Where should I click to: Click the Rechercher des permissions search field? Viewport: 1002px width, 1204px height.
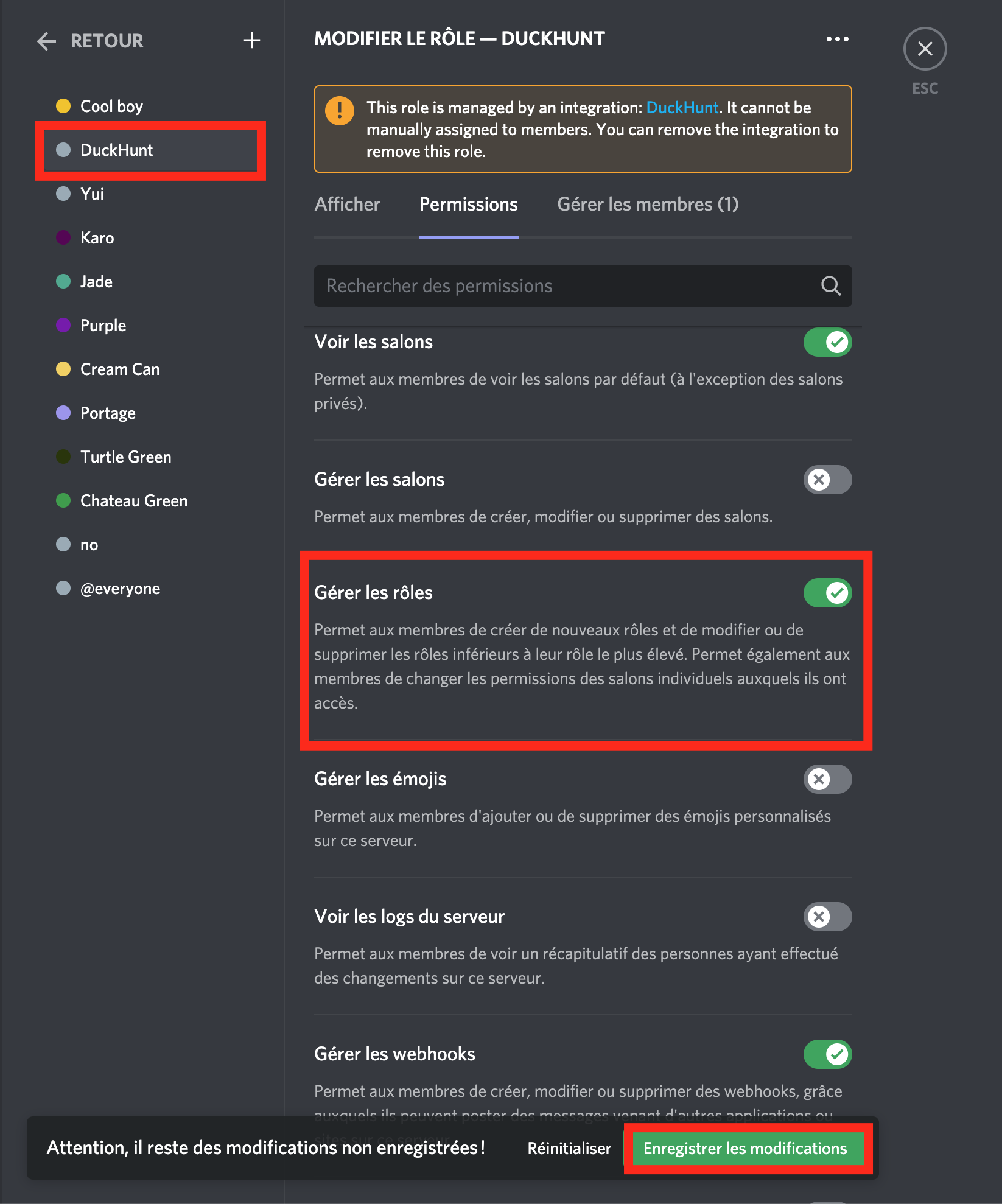566,286
